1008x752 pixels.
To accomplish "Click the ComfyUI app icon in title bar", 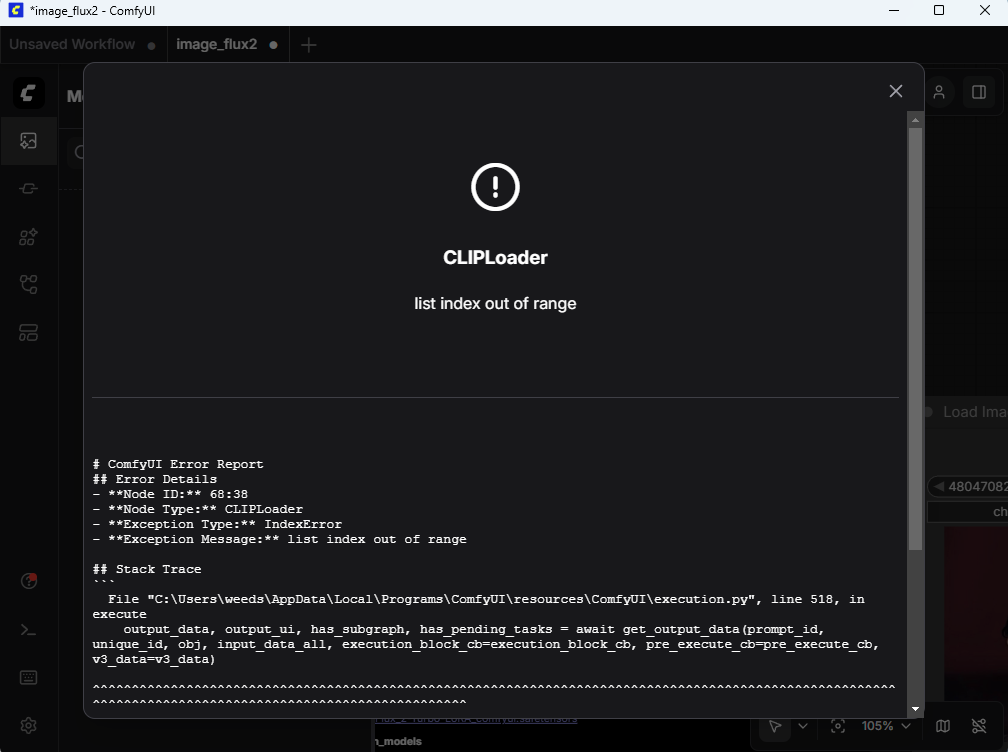I will click(x=15, y=10).
